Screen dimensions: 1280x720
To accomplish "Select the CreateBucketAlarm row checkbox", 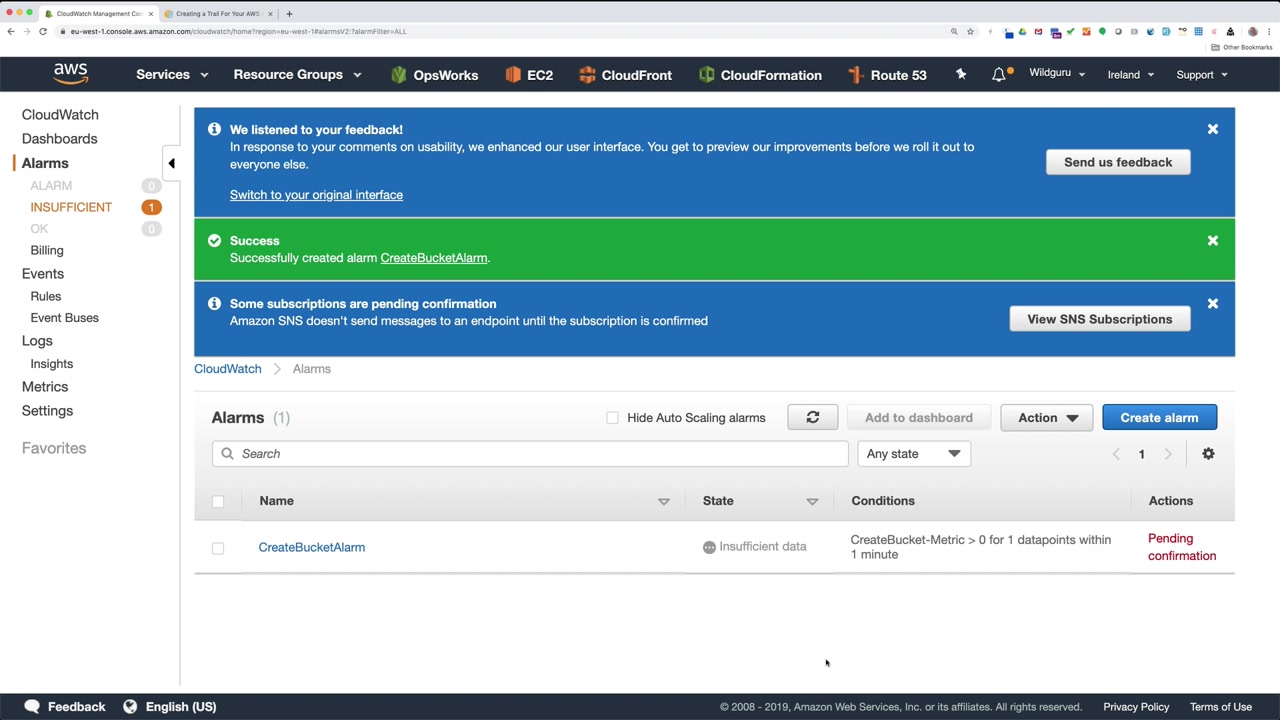I will tap(218, 548).
